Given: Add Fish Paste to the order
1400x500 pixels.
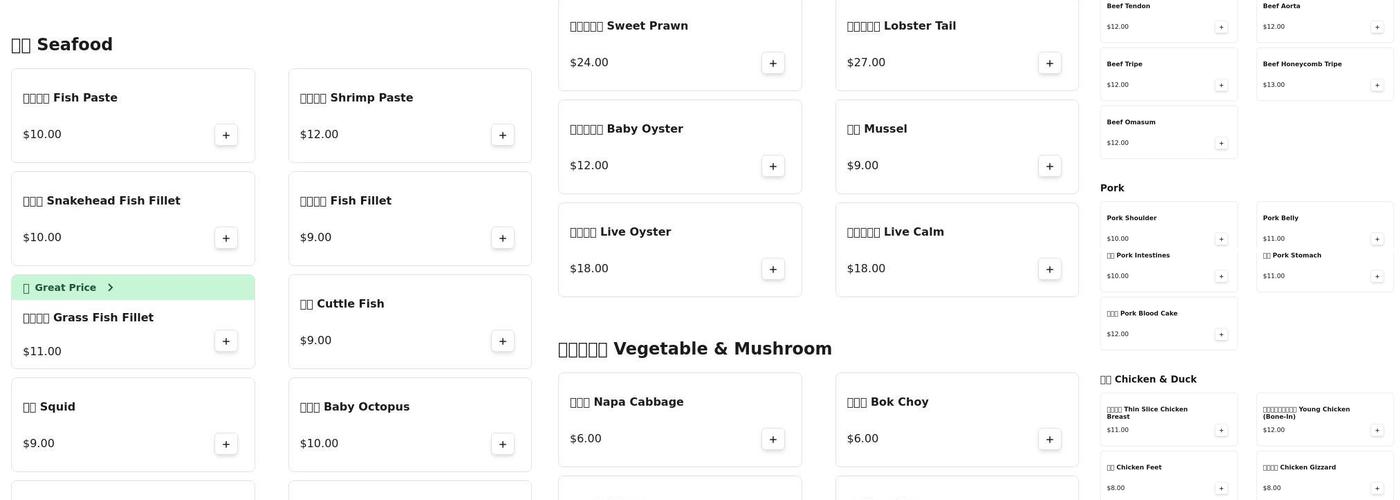Looking at the screenshot, I should pos(226,135).
